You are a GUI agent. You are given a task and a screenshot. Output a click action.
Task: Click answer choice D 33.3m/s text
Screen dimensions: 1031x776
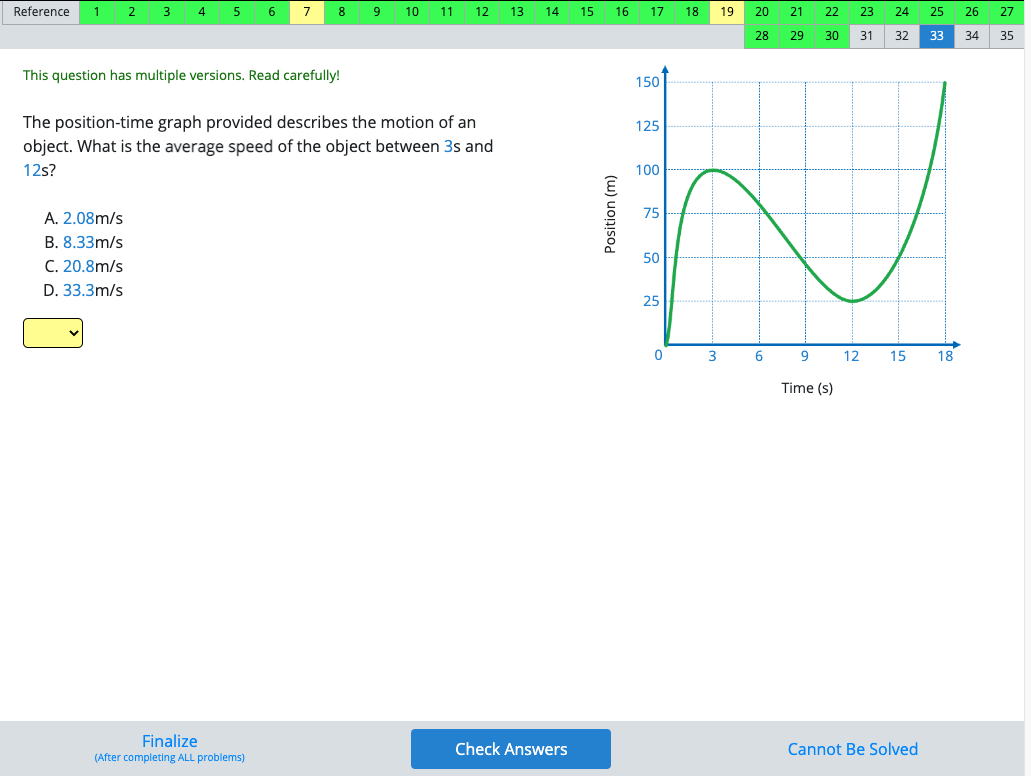(84, 290)
